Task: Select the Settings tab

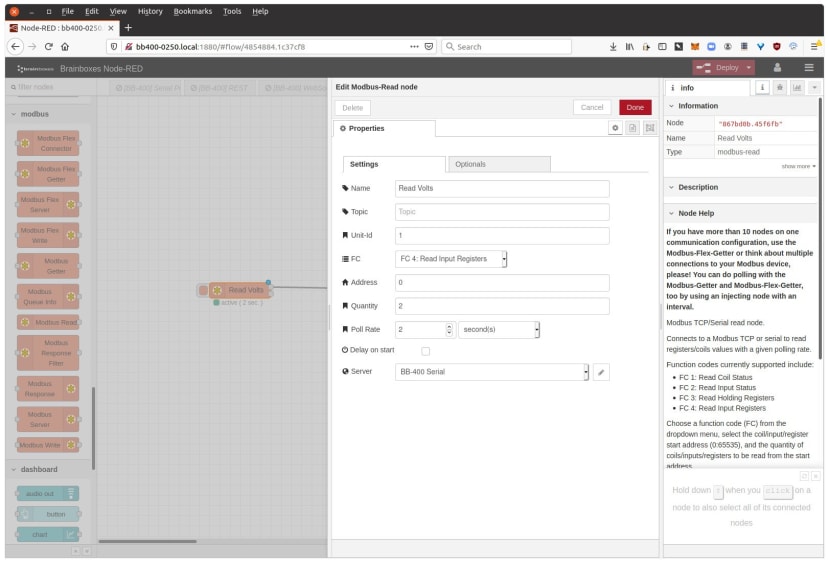Action: coord(394,164)
